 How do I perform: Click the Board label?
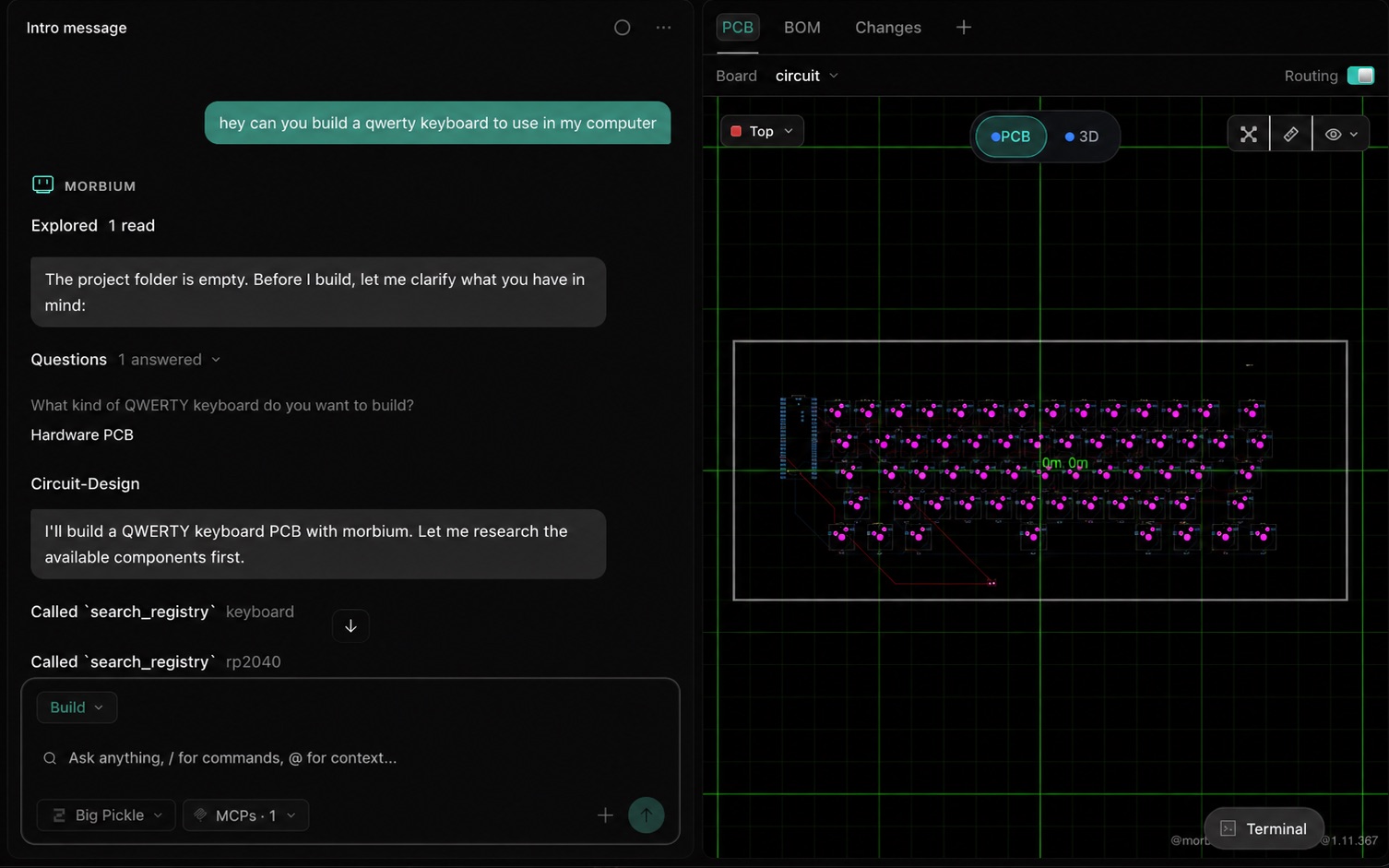point(736,76)
